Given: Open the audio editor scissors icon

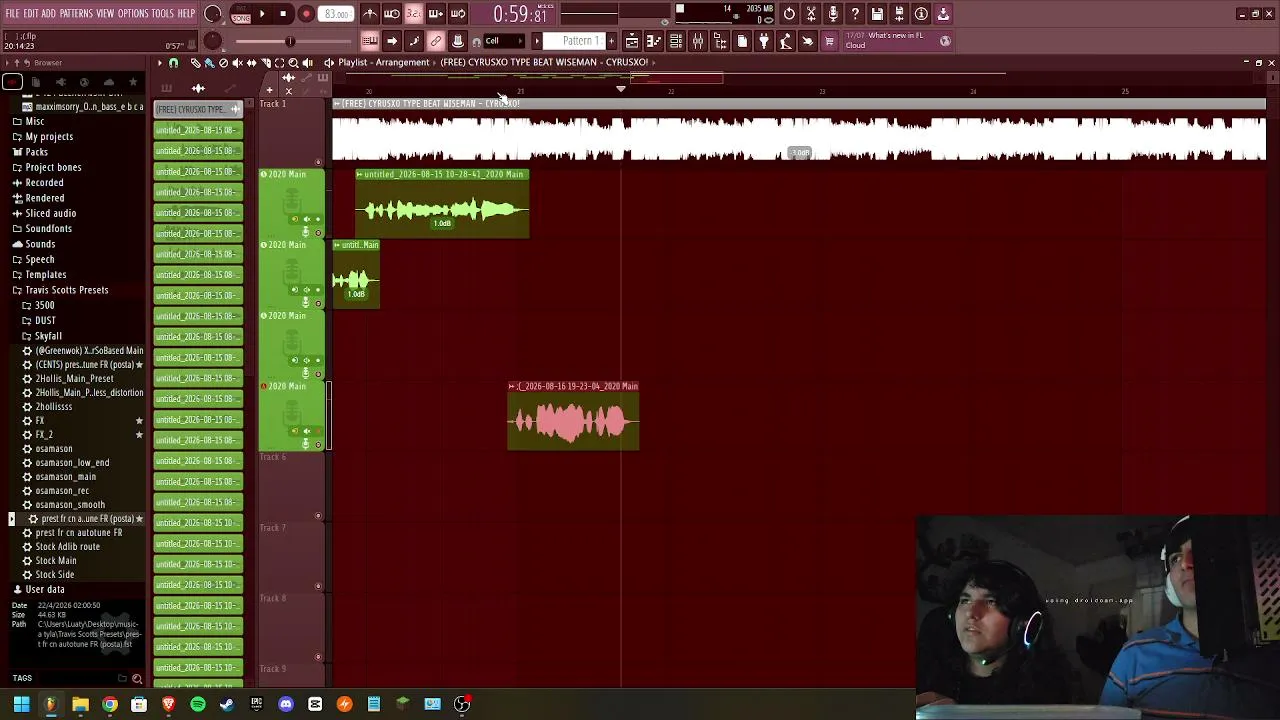Looking at the screenshot, I should click(x=811, y=14).
